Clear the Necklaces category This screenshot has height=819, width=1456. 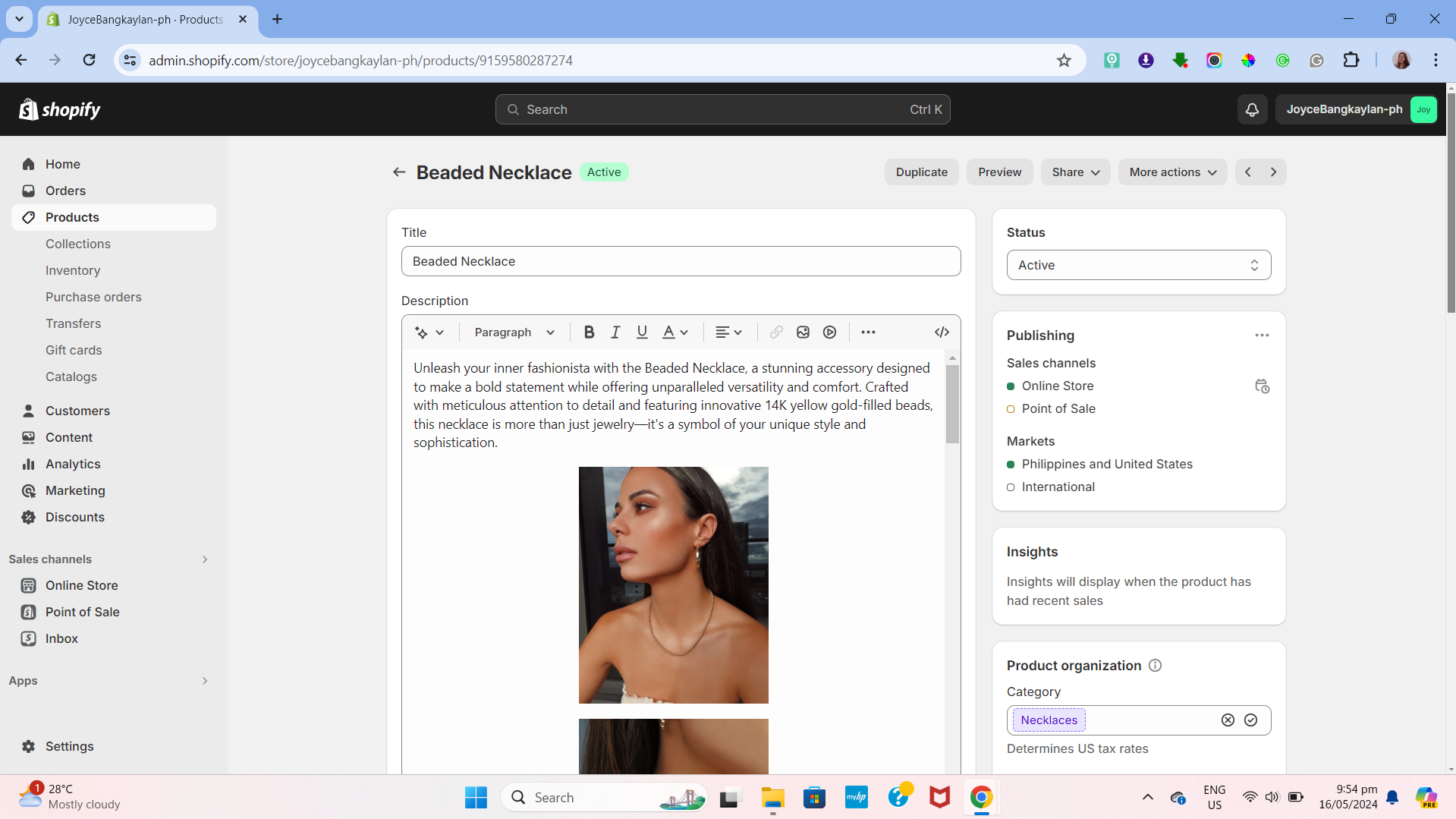tap(1228, 720)
